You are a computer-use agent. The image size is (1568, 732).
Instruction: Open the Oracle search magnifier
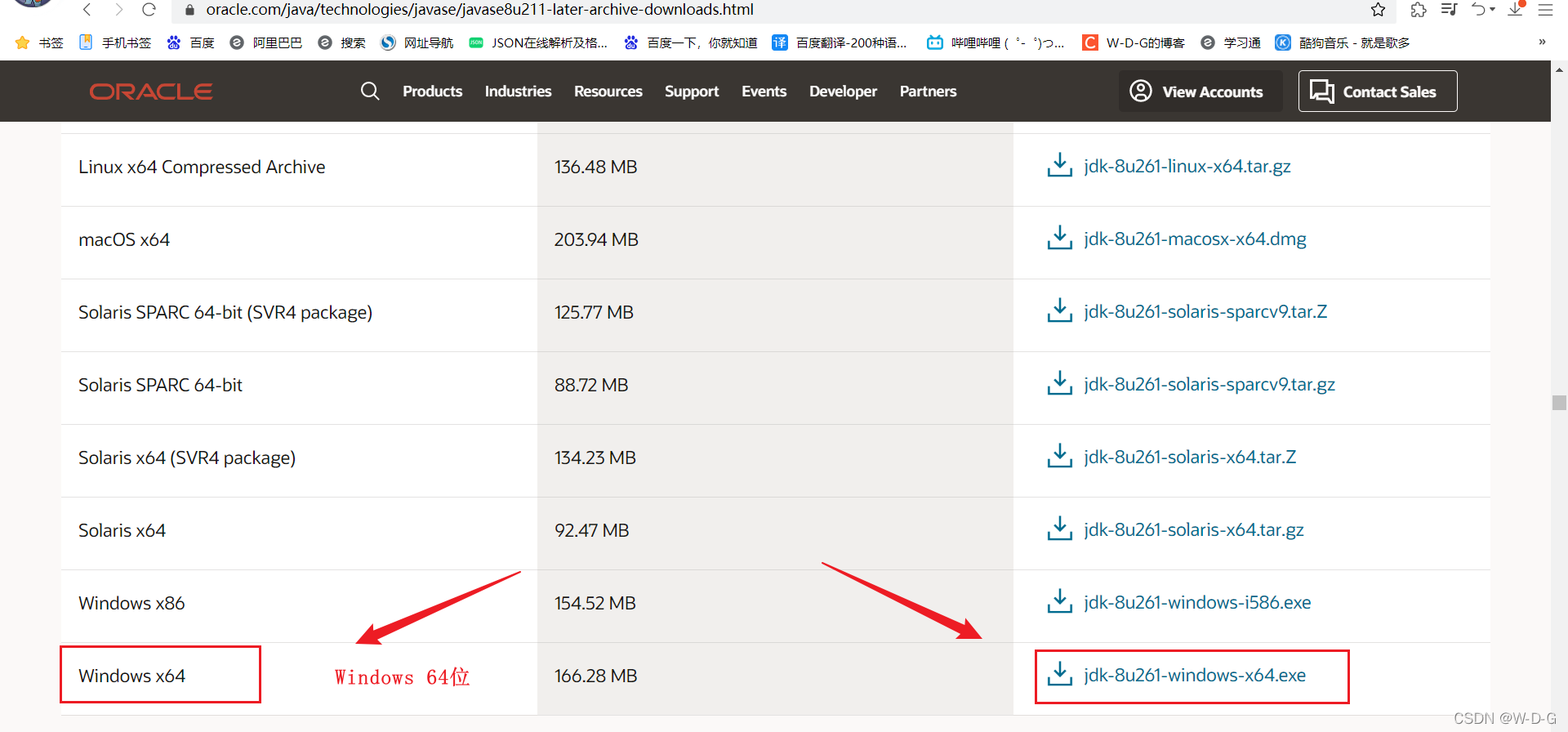pyautogui.click(x=370, y=91)
